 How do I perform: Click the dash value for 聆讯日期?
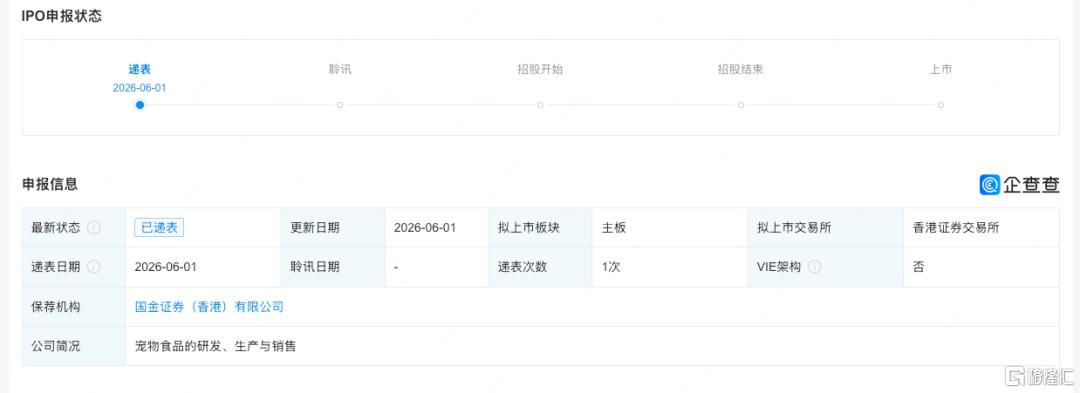(396, 267)
